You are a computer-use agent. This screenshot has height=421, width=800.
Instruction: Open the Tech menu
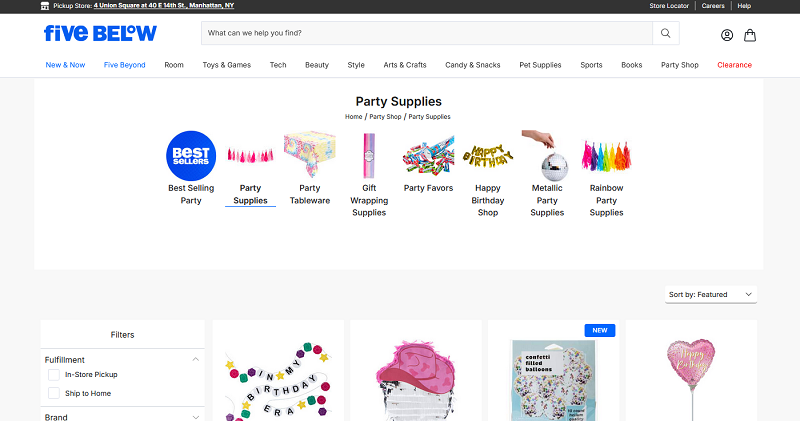278,65
